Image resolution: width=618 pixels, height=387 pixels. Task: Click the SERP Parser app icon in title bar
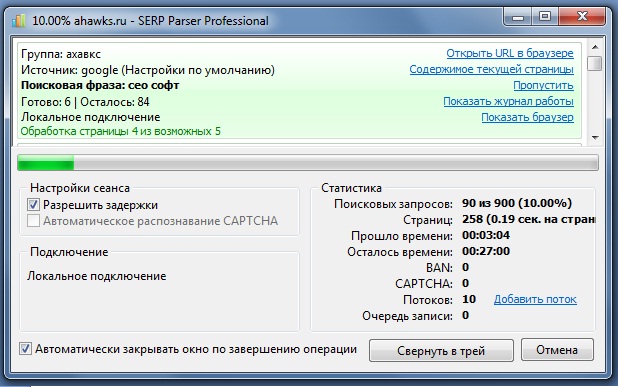19,20
